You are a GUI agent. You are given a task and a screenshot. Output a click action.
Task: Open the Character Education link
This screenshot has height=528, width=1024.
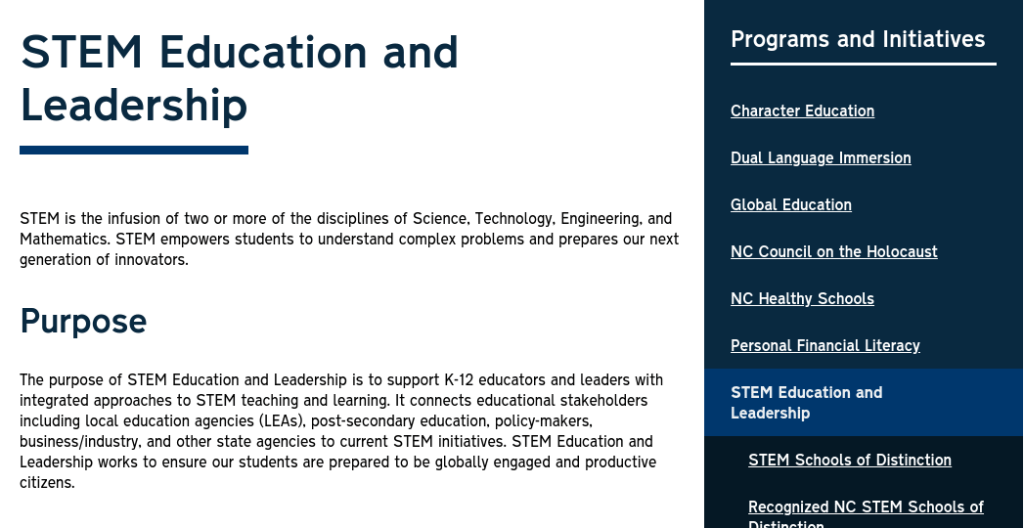coord(802,111)
